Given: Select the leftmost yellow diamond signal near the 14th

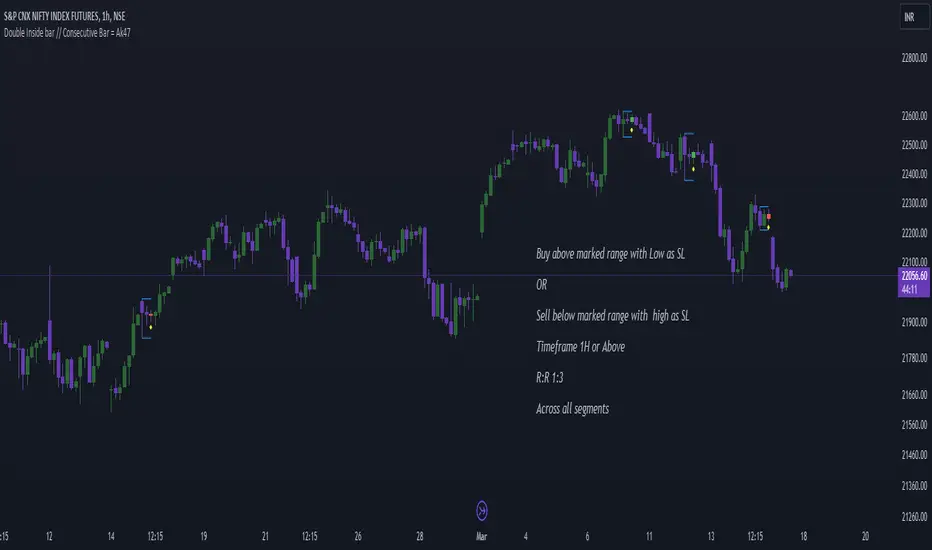Looking at the screenshot, I should [150, 326].
